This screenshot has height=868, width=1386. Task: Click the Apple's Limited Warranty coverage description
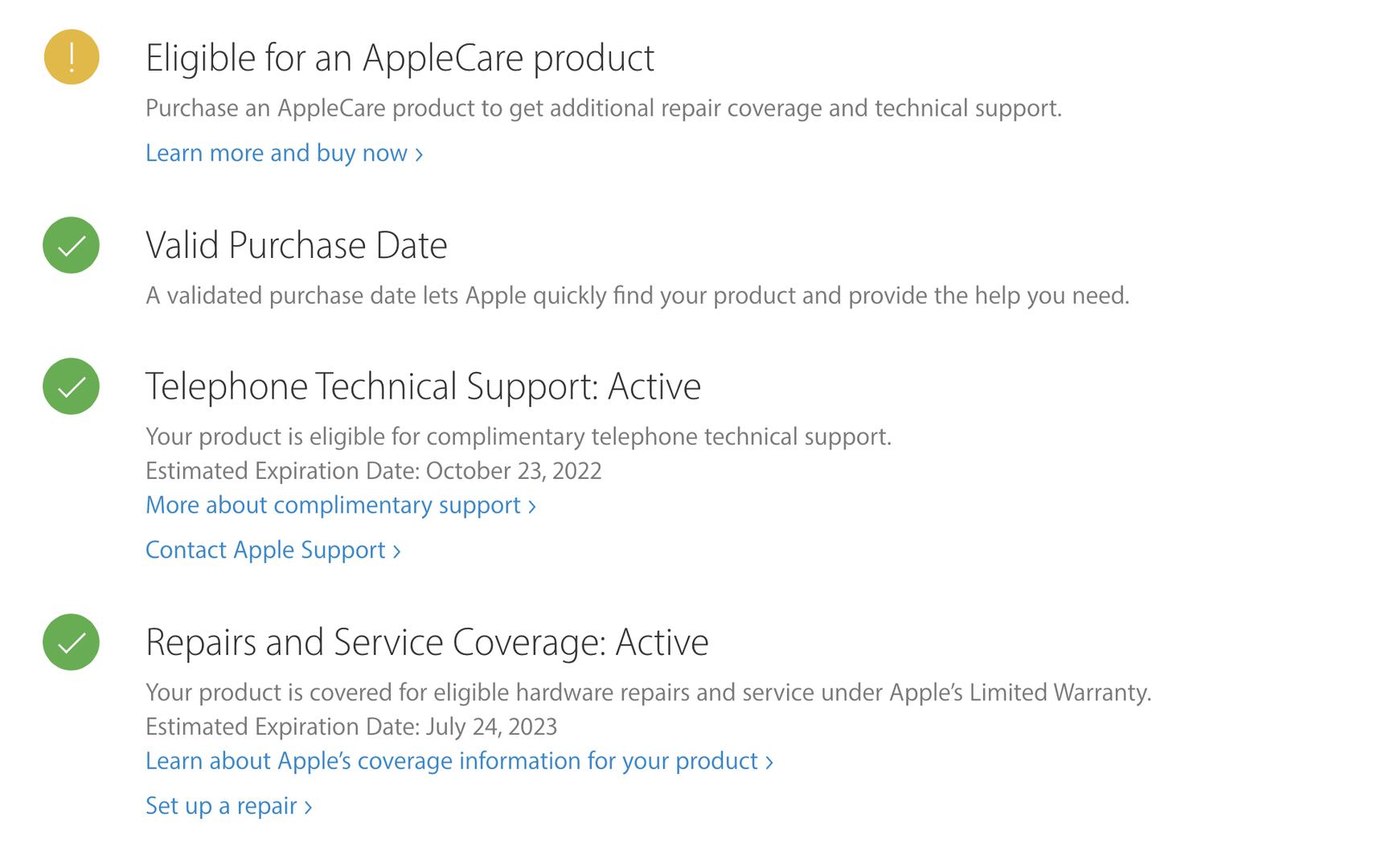(649, 692)
